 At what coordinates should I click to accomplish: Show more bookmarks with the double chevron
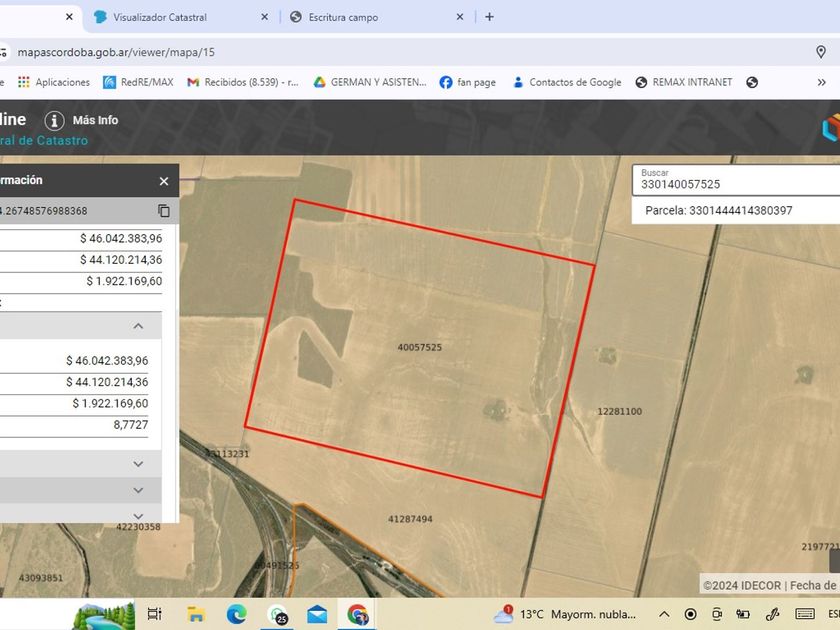821,83
